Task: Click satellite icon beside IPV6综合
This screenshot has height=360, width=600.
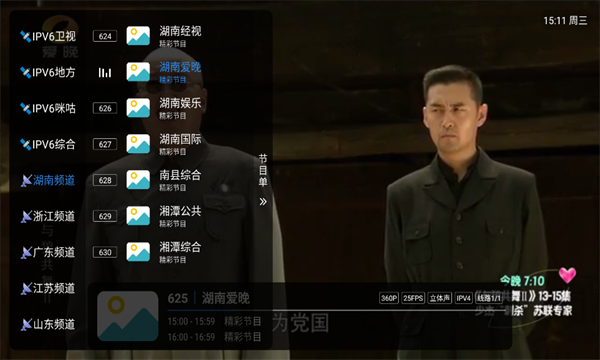Action: click(26, 145)
